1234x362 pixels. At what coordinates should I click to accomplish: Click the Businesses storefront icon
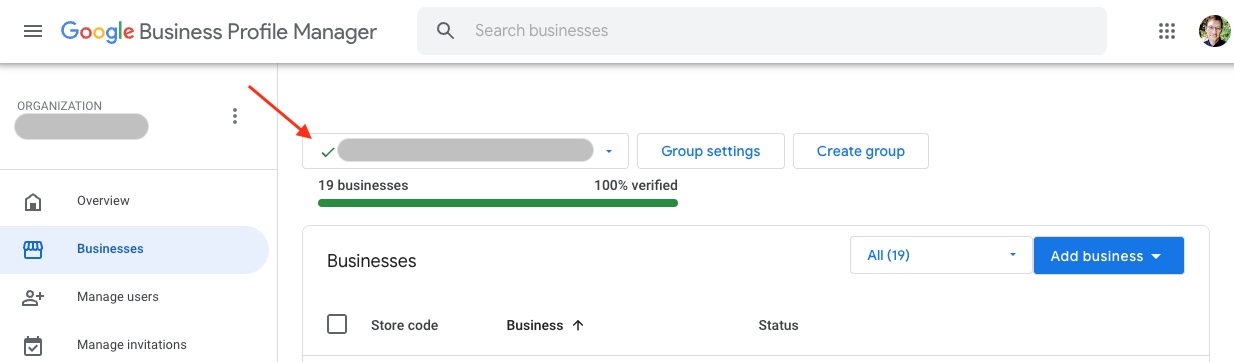coord(33,250)
